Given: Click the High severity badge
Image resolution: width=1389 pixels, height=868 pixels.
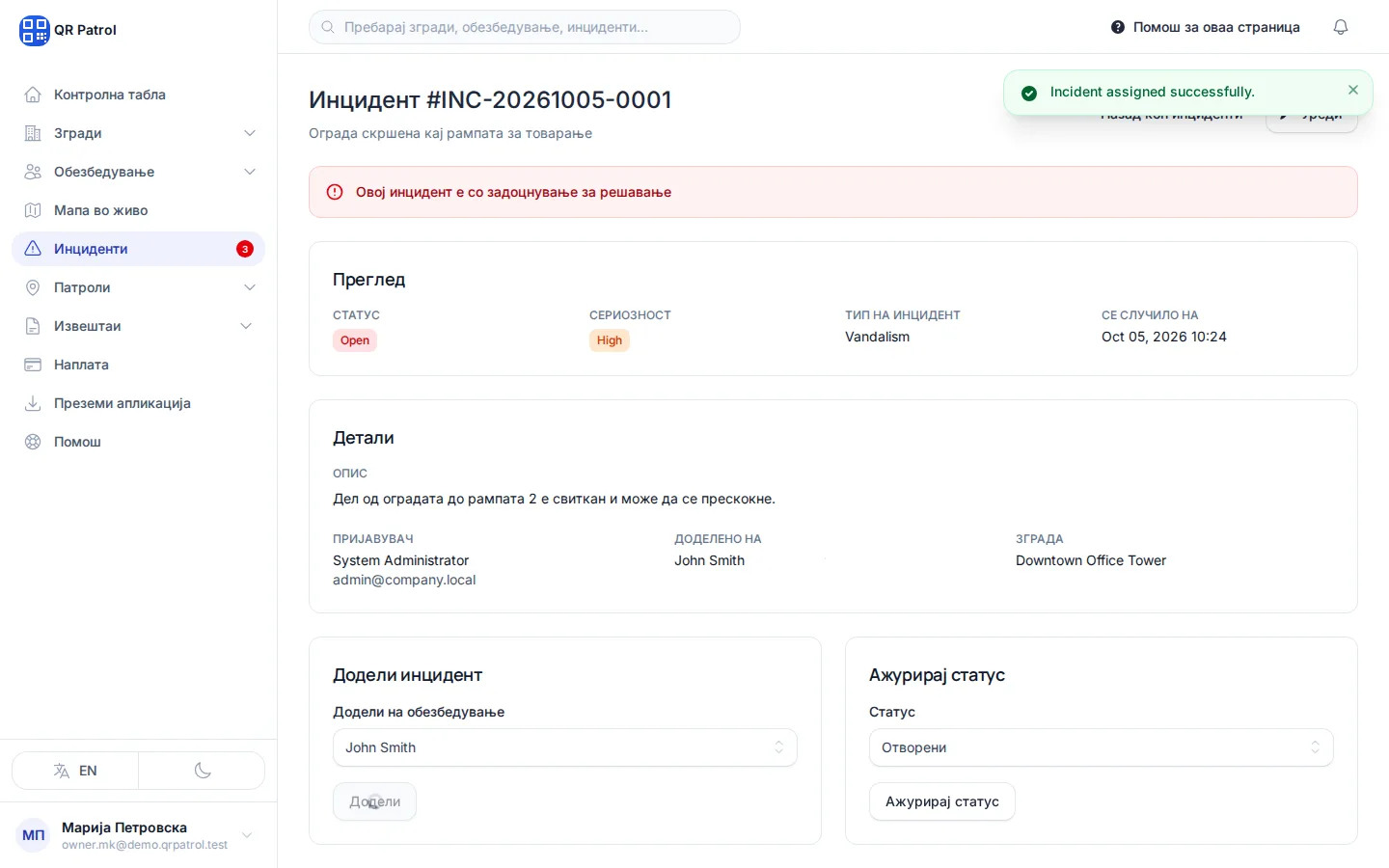Looking at the screenshot, I should pyautogui.click(x=610, y=340).
